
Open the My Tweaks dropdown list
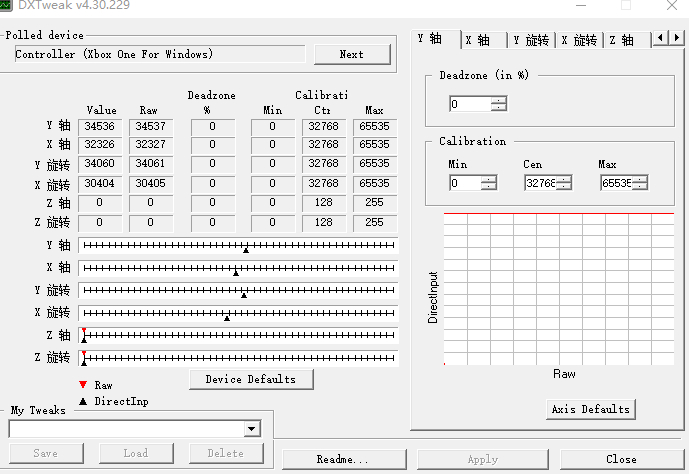252,429
